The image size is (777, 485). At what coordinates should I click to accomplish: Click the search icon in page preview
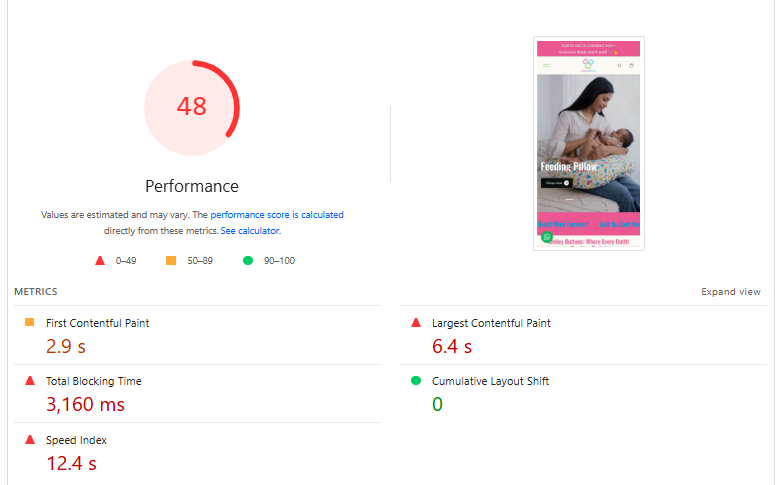(619, 66)
